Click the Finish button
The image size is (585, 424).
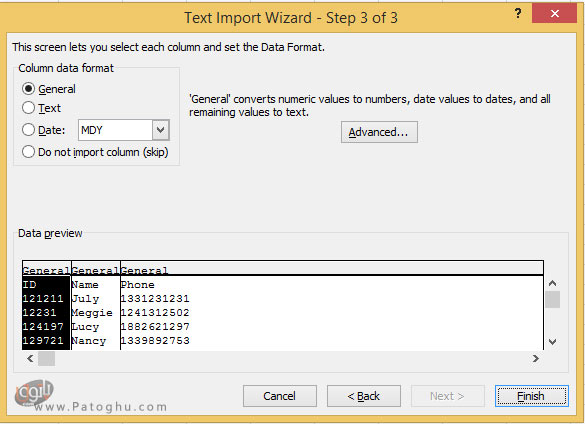[x=532, y=396]
